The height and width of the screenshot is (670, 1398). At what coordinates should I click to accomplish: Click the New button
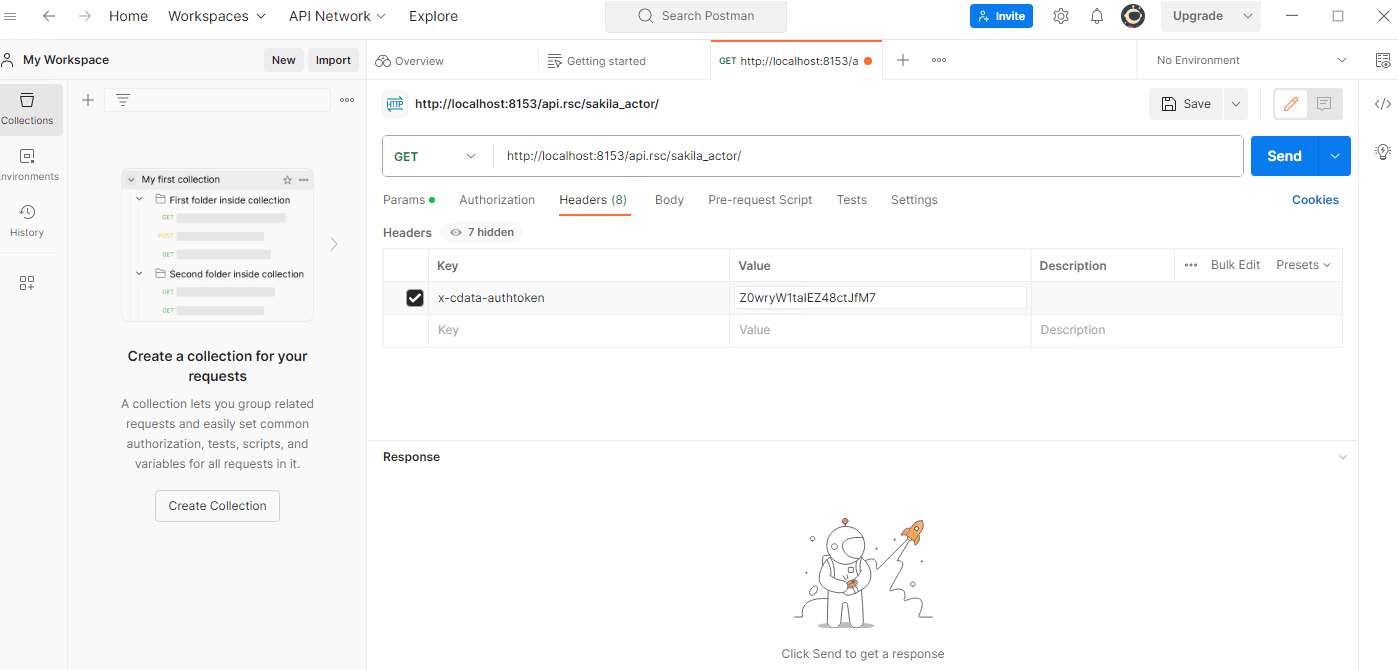point(284,60)
